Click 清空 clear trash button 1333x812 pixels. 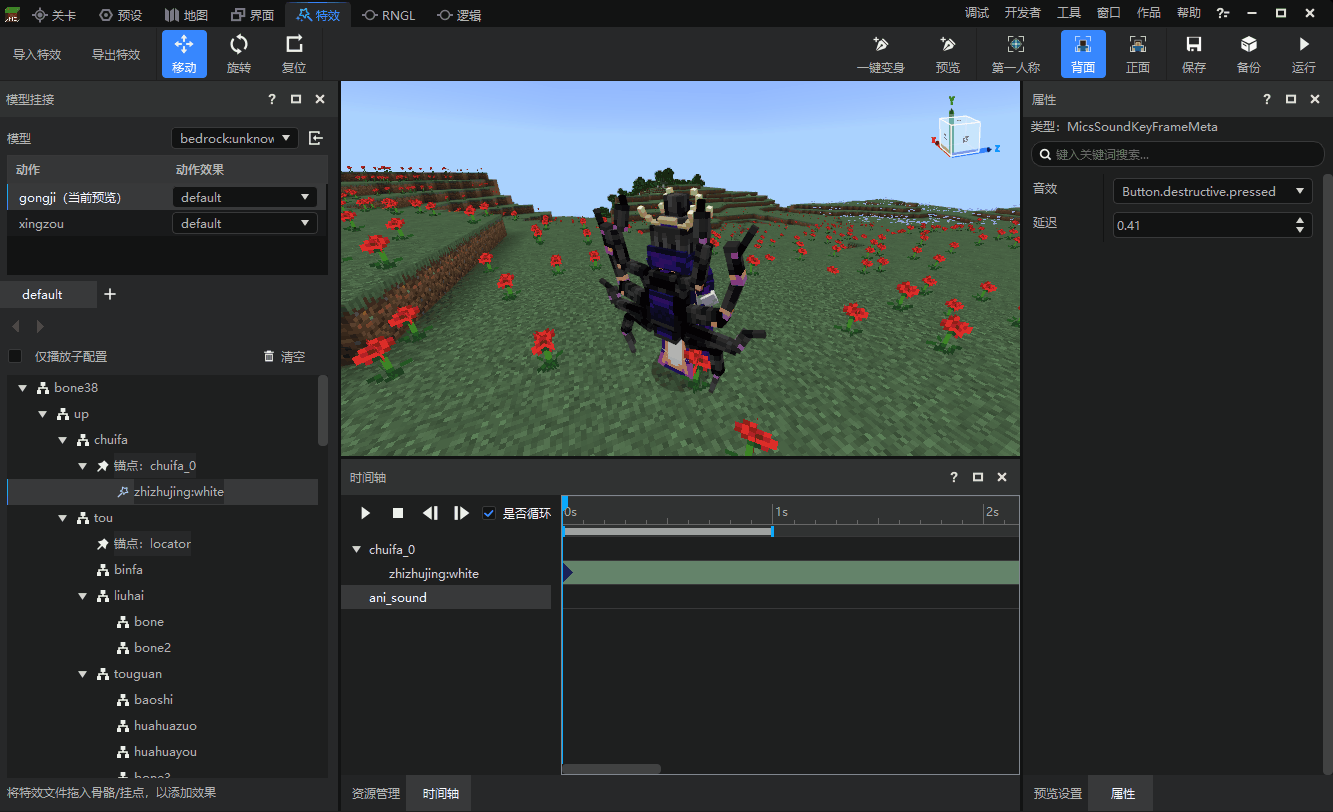click(284, 356)
